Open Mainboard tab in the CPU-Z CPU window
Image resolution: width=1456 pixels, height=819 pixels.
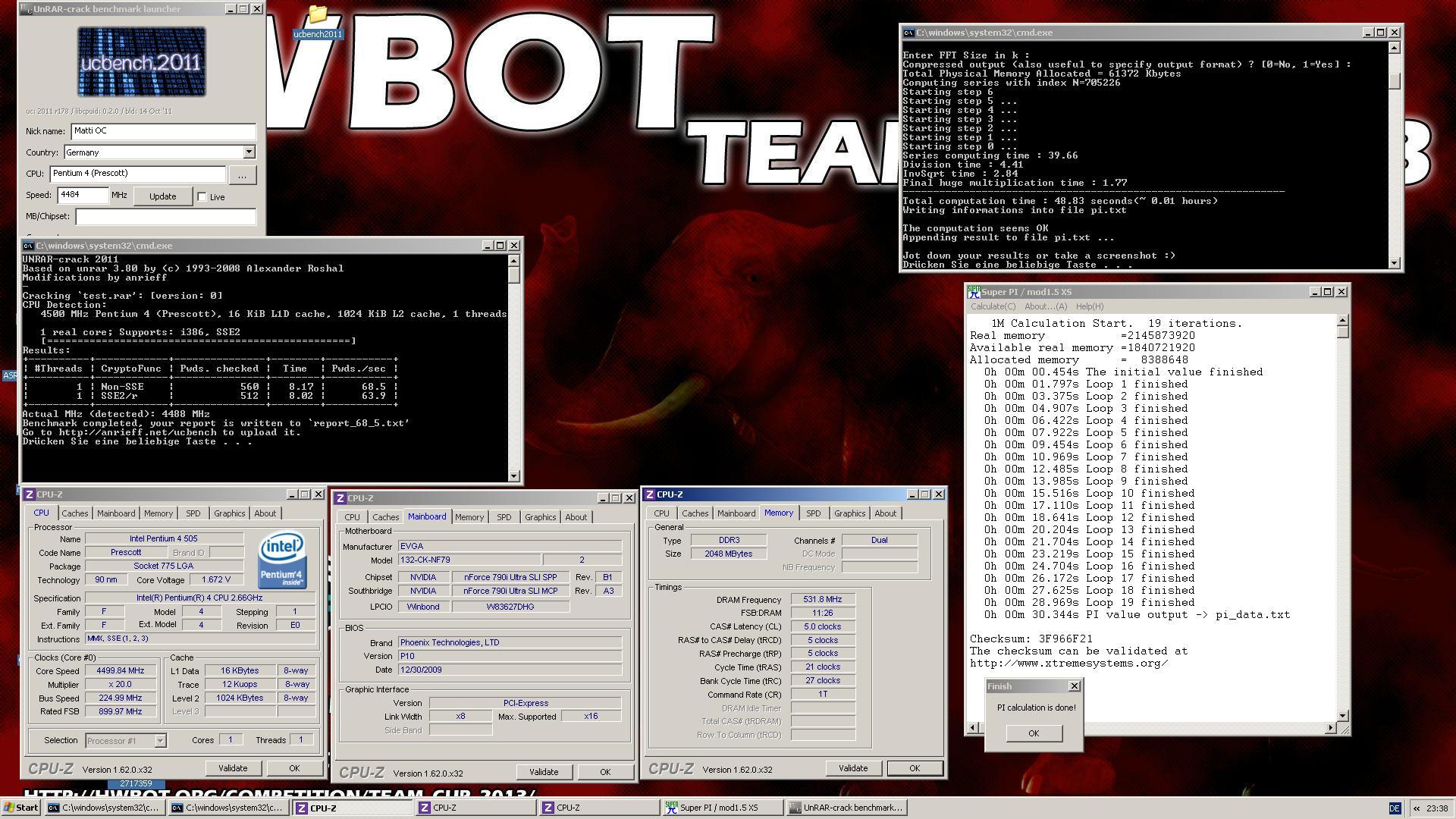[x=115, y=513]
